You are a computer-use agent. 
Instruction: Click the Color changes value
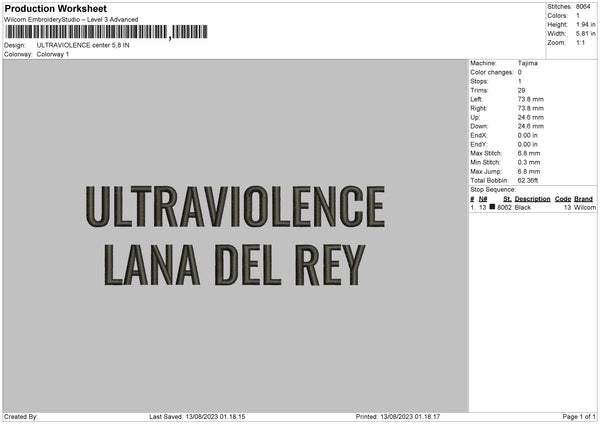[x=520, y=72]
